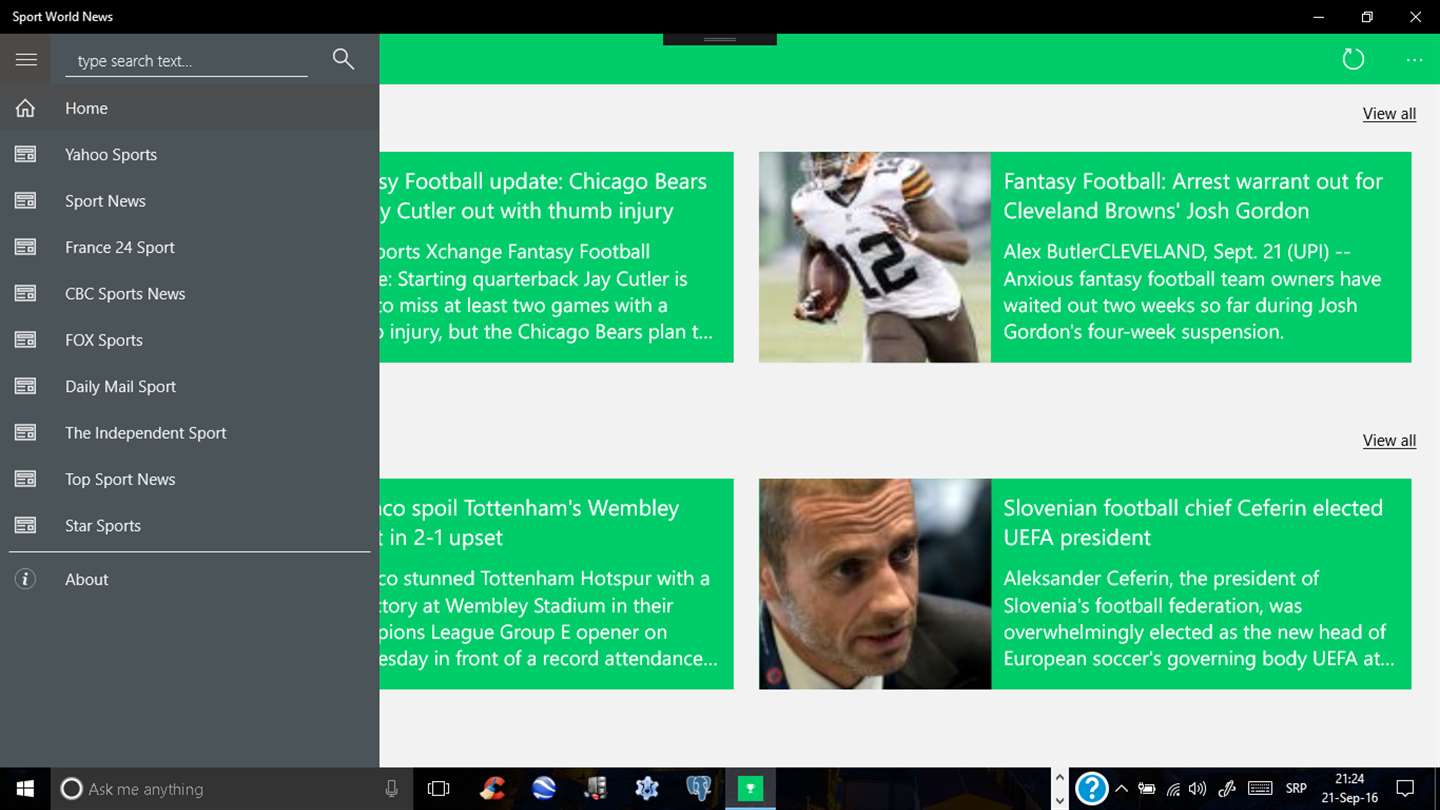The height and width of the screenshot is (810, 1440).
Task: Open the touch keyboard from tray
Action: pyautogui.click(x=1260, y=789)
